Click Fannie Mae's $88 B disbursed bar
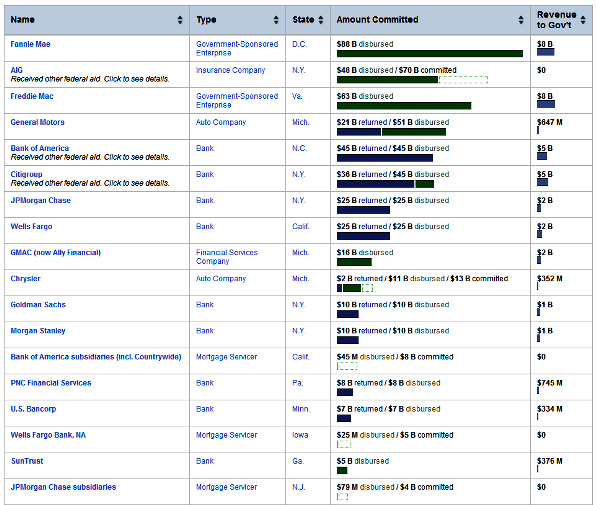Screen dimensions: 597x505 point(429,54)
